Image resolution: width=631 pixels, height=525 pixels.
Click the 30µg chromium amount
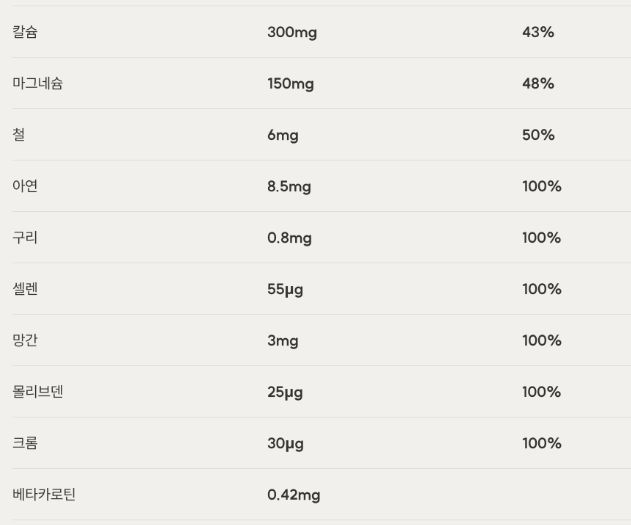point(286,443)
